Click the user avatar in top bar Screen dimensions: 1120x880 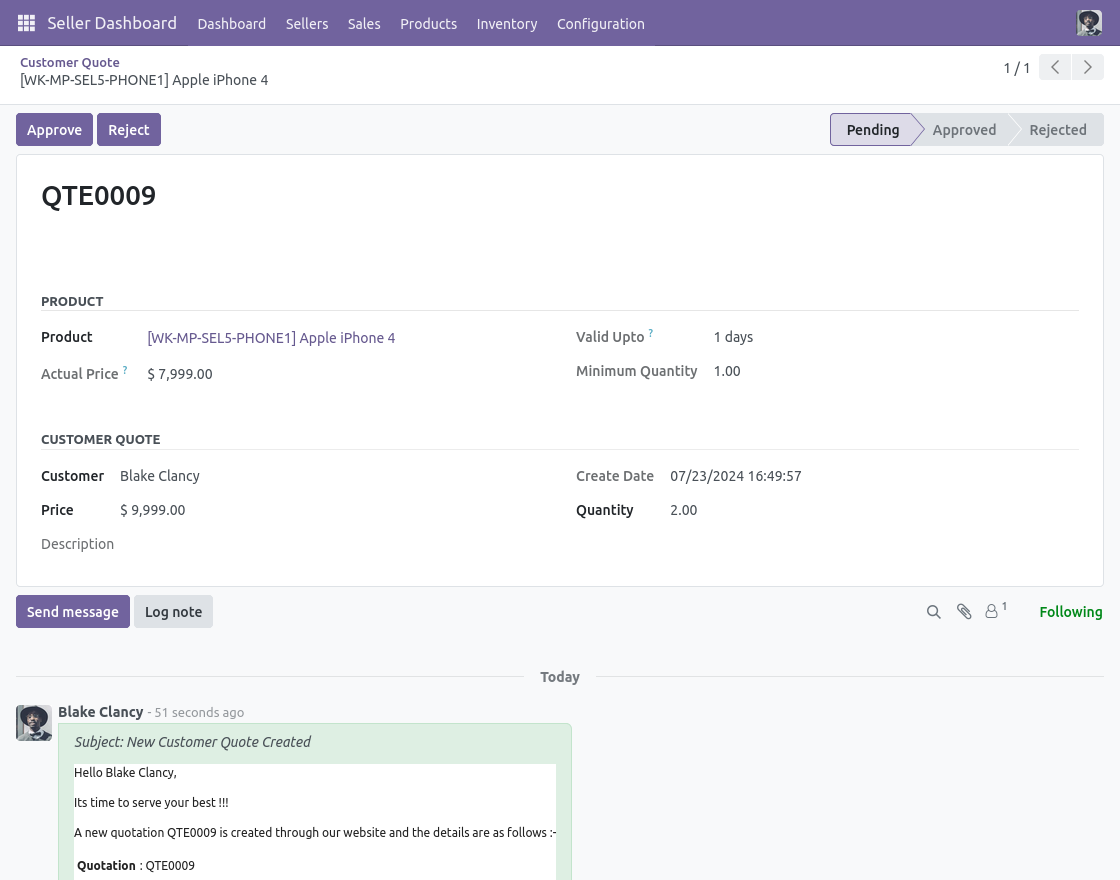(1089, 23)
